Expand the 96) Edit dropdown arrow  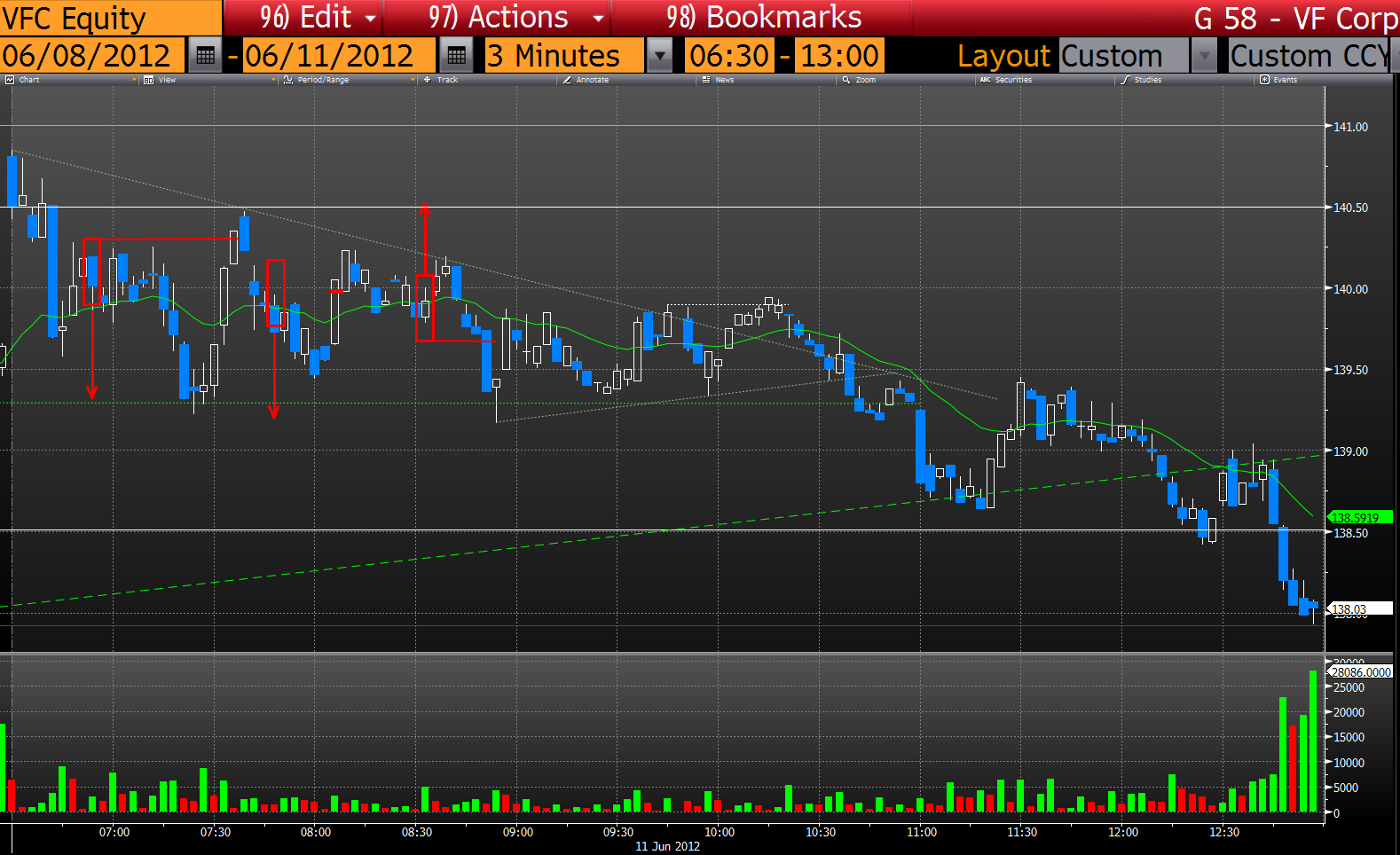pyautogui.click(x=370, y=18)
